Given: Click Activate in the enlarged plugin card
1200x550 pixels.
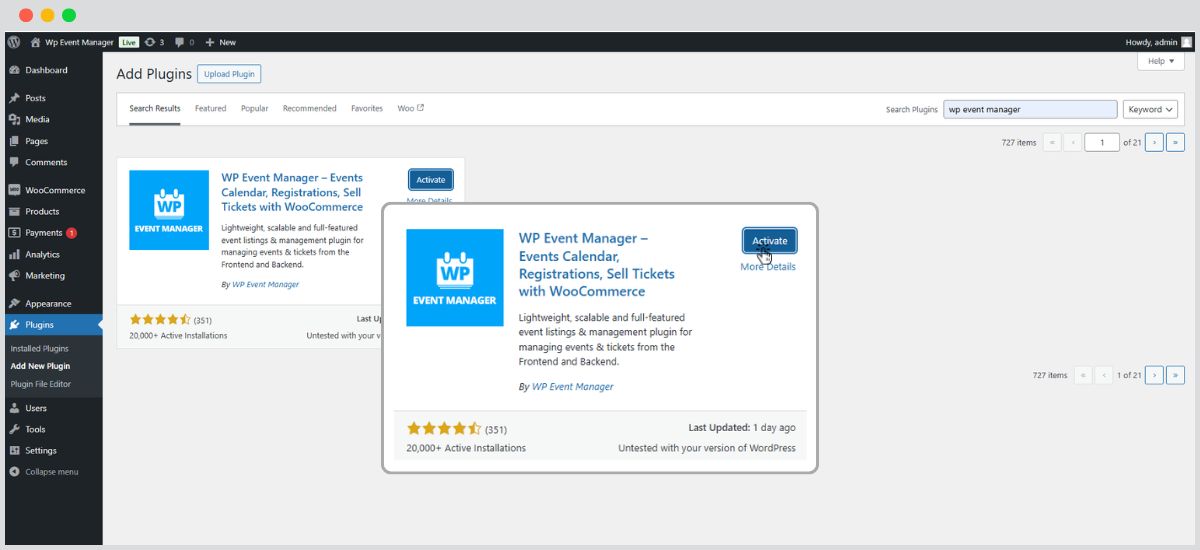Looking at the screenshot, I should (770, 241).
